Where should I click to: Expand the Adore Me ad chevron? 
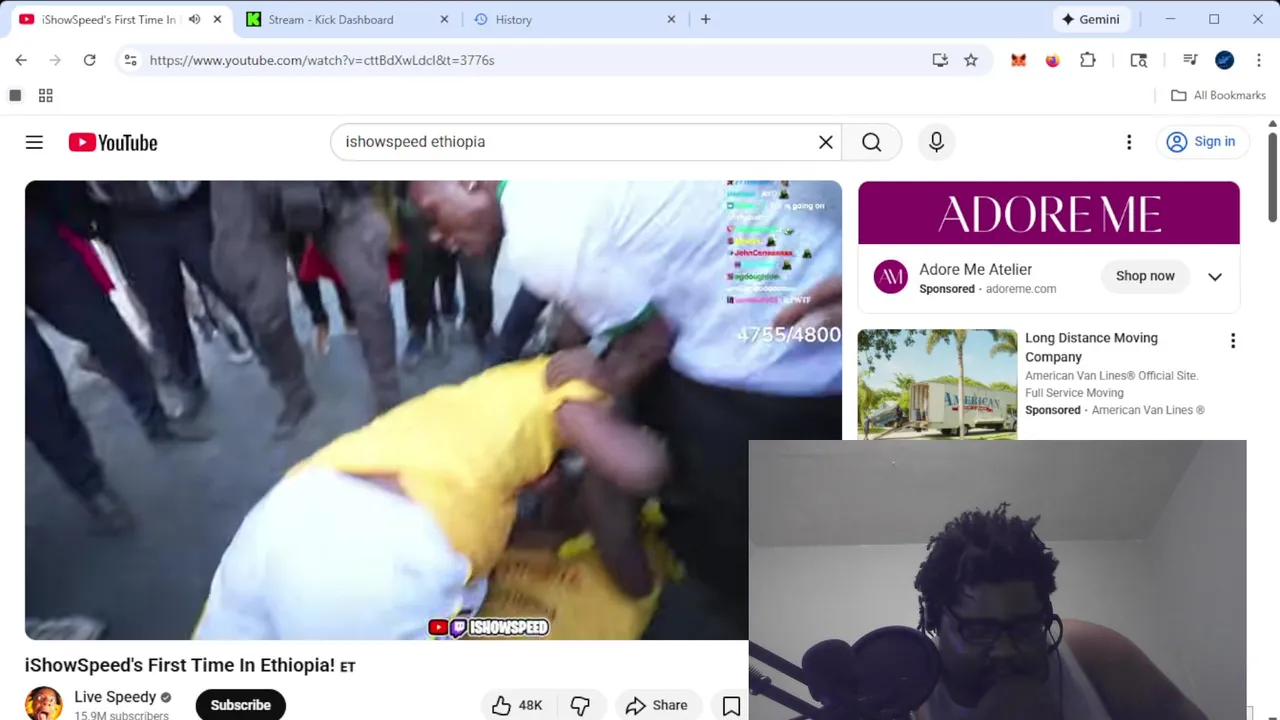click(x=1215, y=277)
